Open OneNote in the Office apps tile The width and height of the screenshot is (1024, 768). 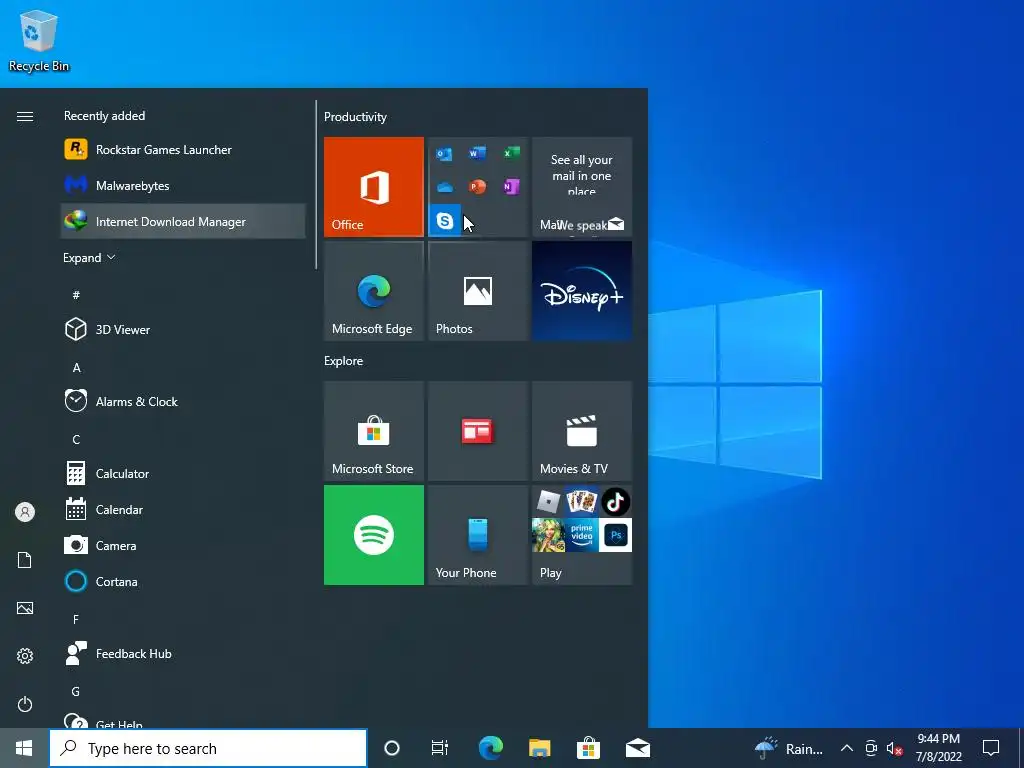(x=511, y=187)
